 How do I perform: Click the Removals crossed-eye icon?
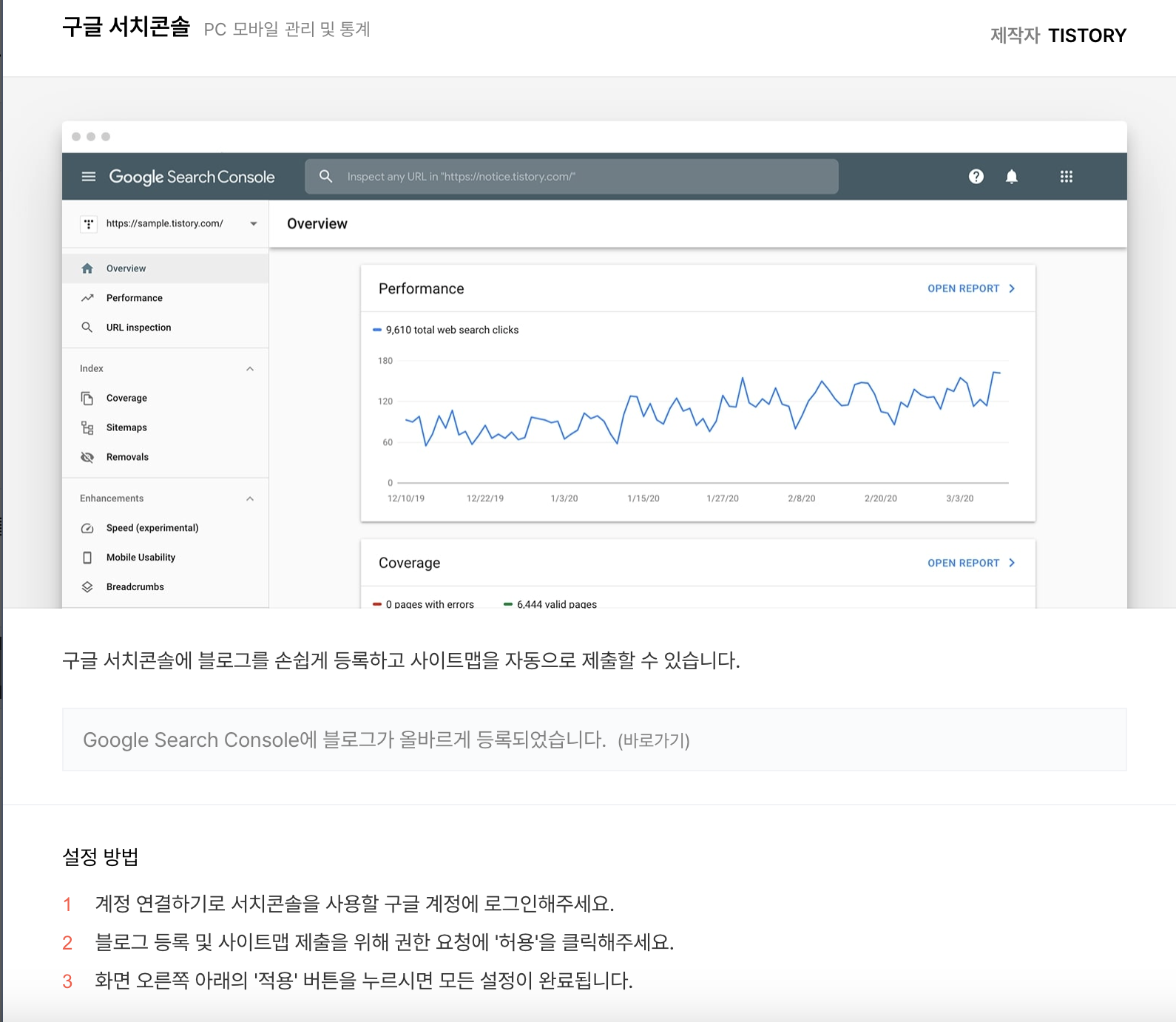coord(87,458)
